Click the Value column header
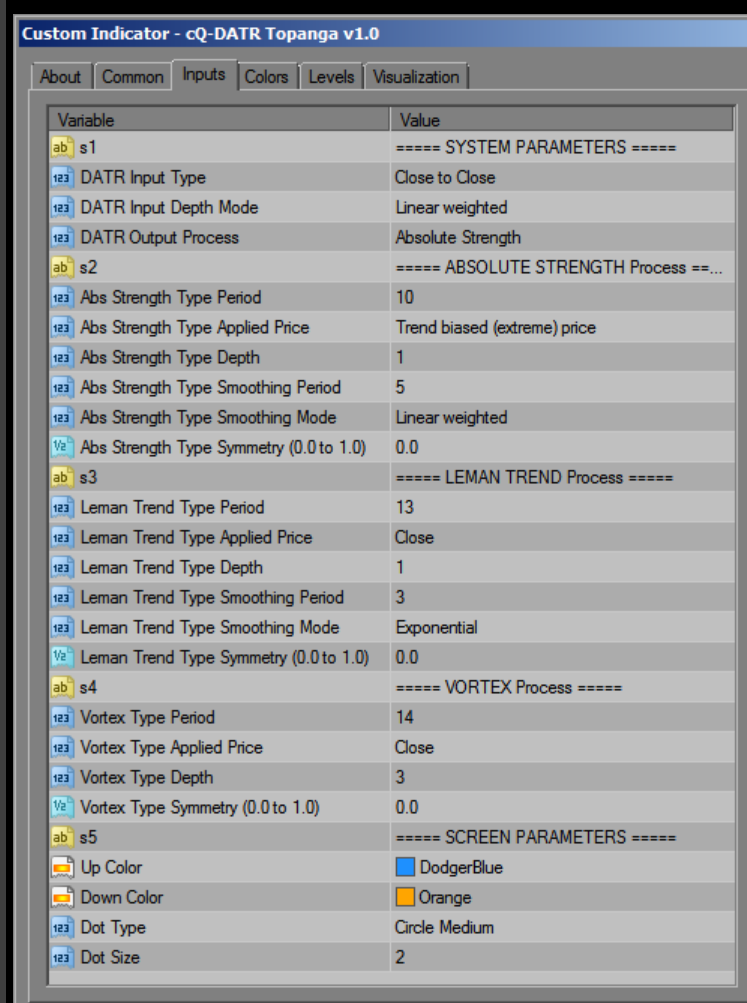The image size is (747, 1003). click(560, 120)
